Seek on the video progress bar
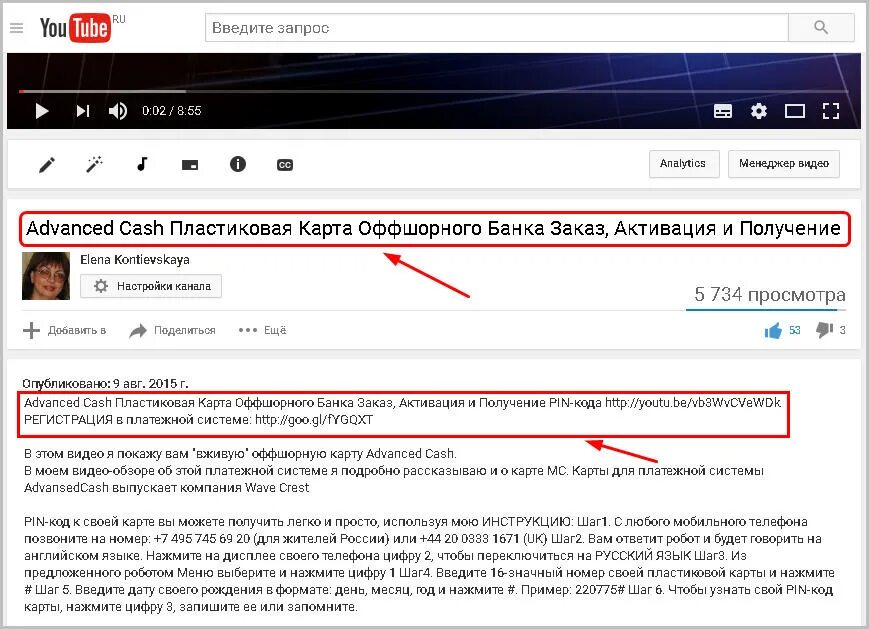 tap(433, 91)
